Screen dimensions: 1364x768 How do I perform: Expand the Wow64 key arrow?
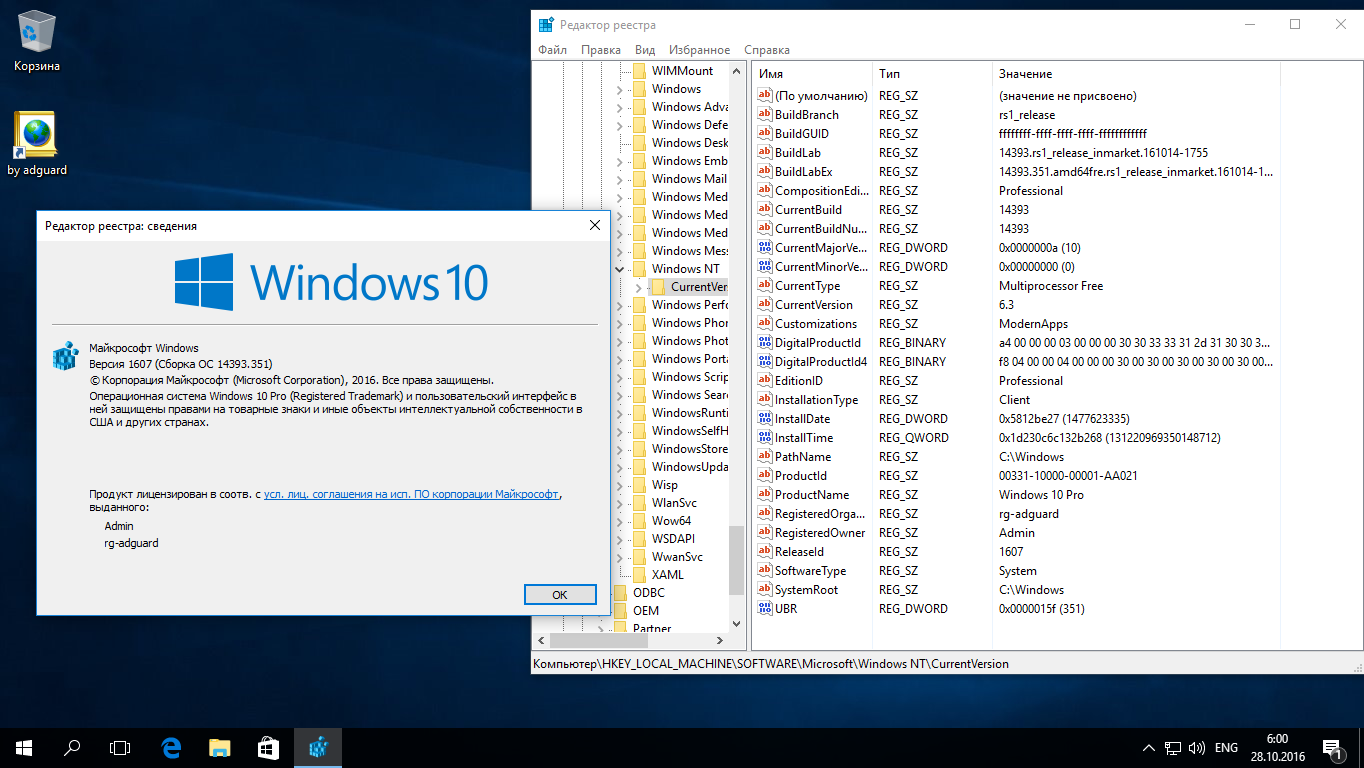pos(620,521)
